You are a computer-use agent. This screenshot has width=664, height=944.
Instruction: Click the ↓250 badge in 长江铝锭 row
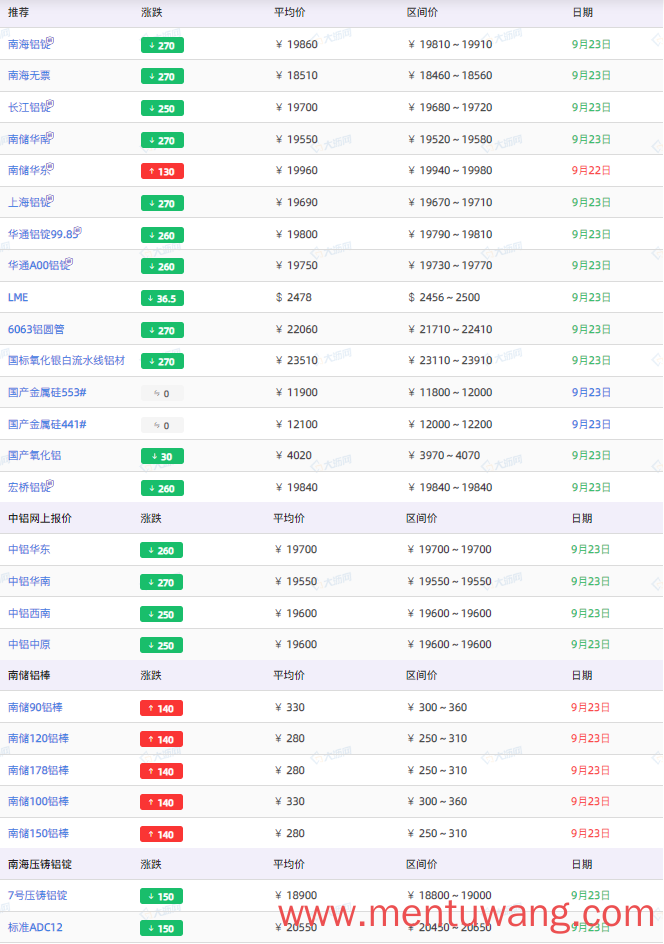click(162, 108)
